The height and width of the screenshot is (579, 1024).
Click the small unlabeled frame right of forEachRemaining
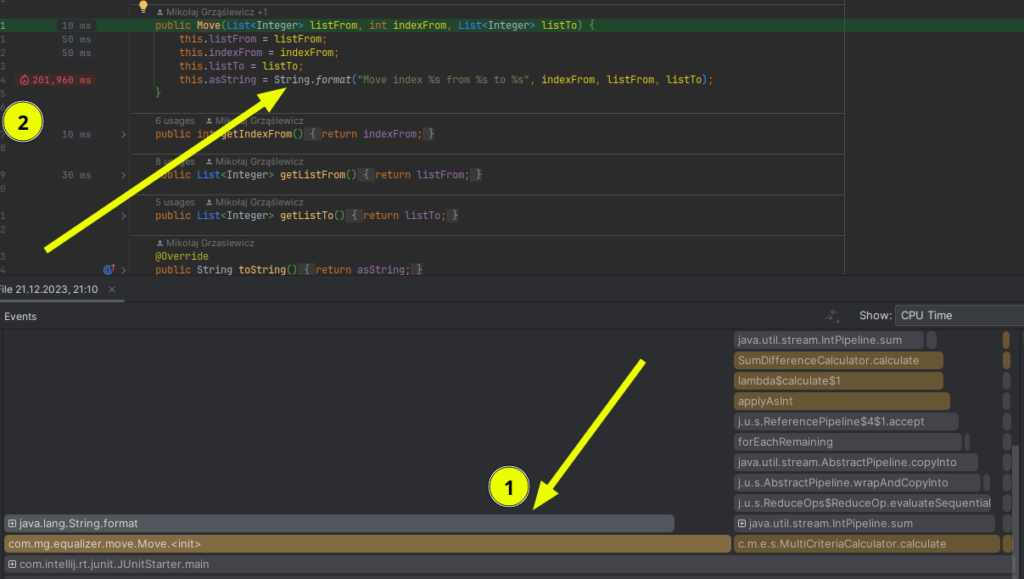click(x=967, y=442)
